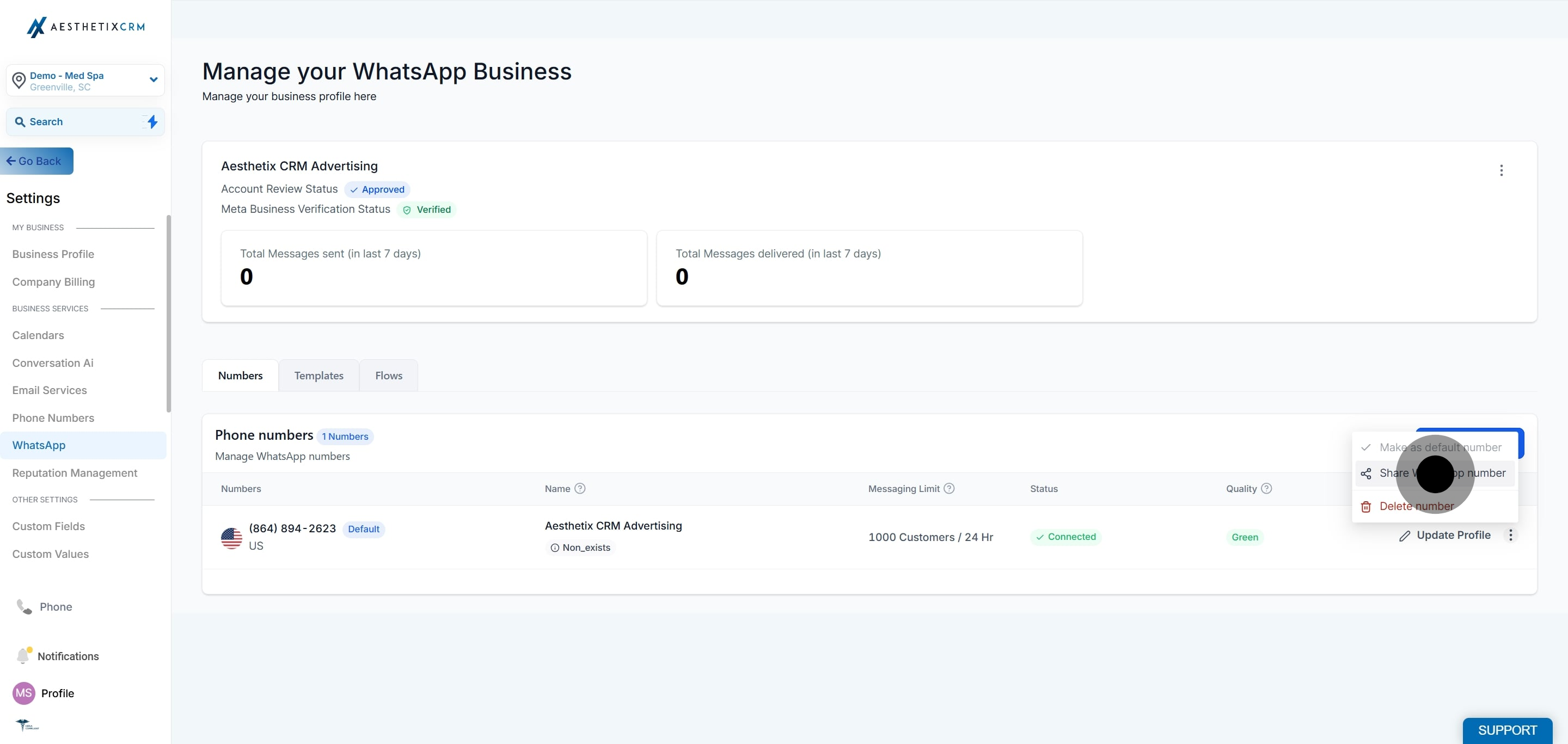
Task: Open the account card three-dot menu
Action: 1501,170
